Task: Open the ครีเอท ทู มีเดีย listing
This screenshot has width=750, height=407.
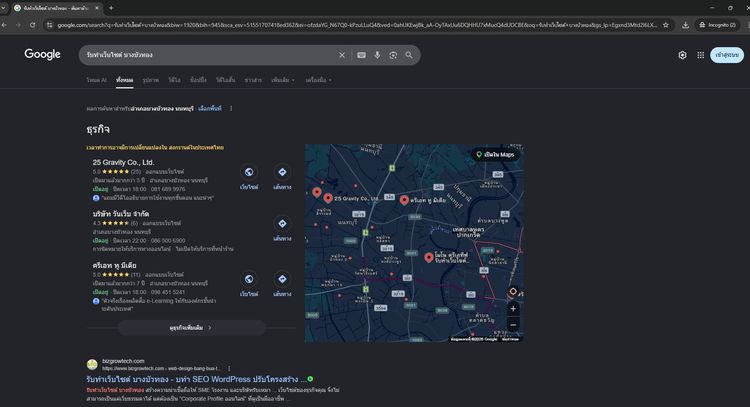Action: (x=115, y=265)
